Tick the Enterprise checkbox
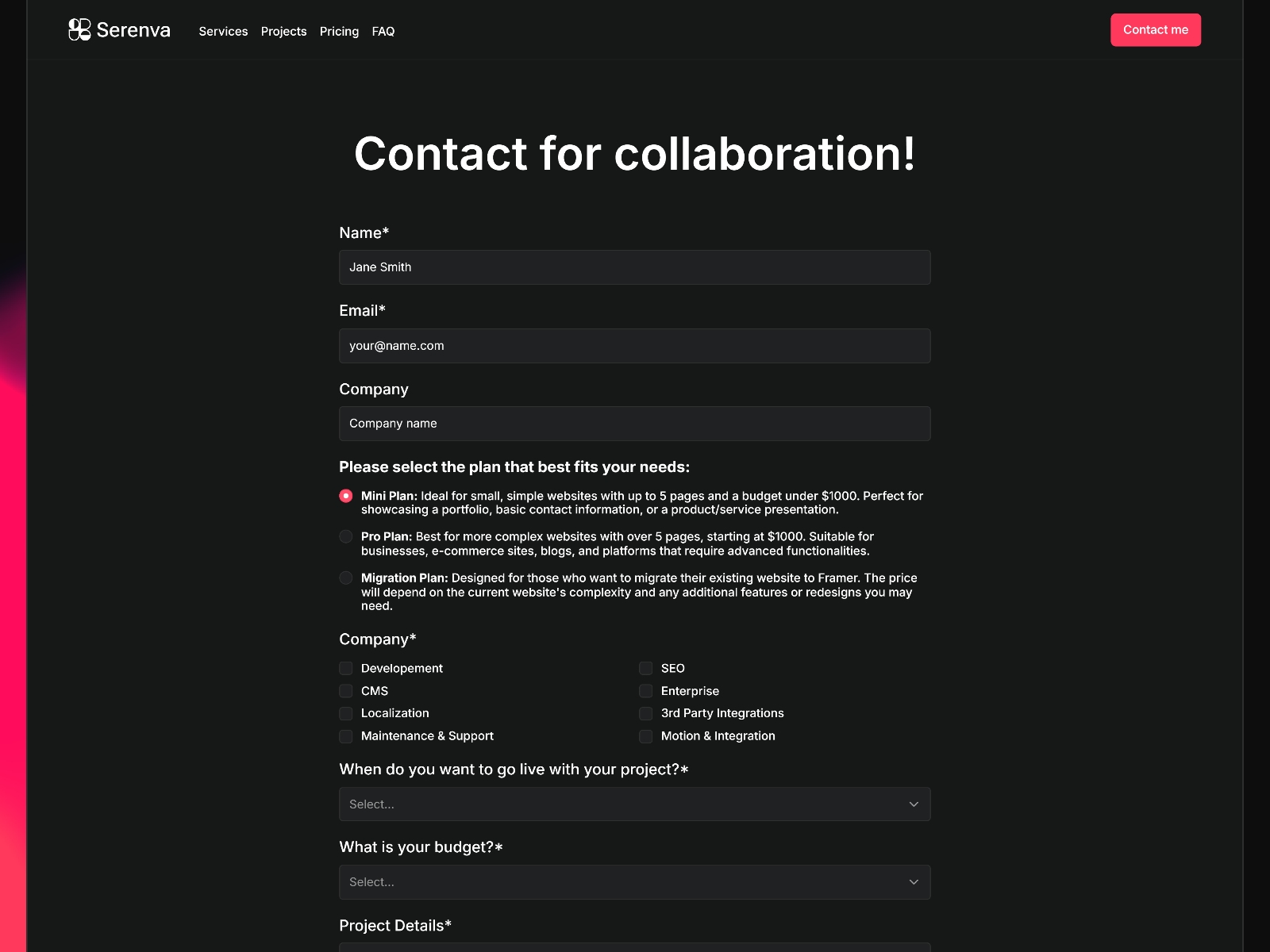This screenshot has height=952, width=1270. click(x=646, y=691)
